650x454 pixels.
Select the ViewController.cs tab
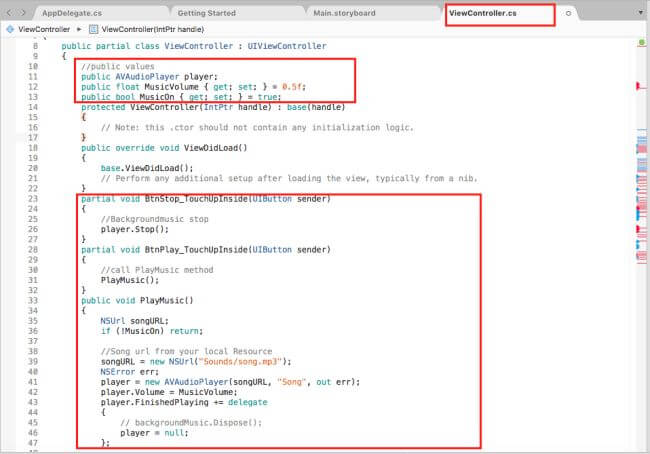tap(483, 13)
